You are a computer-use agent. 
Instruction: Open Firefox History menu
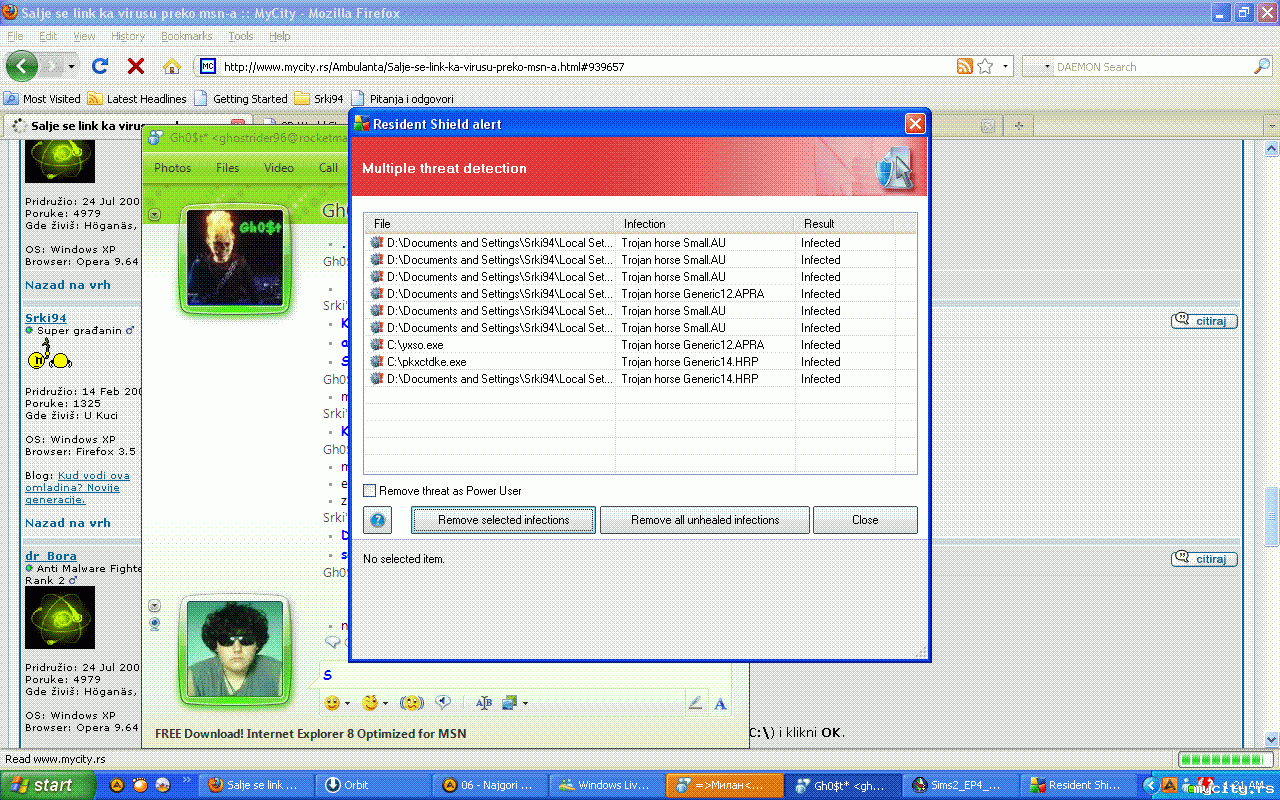point(128,36)
